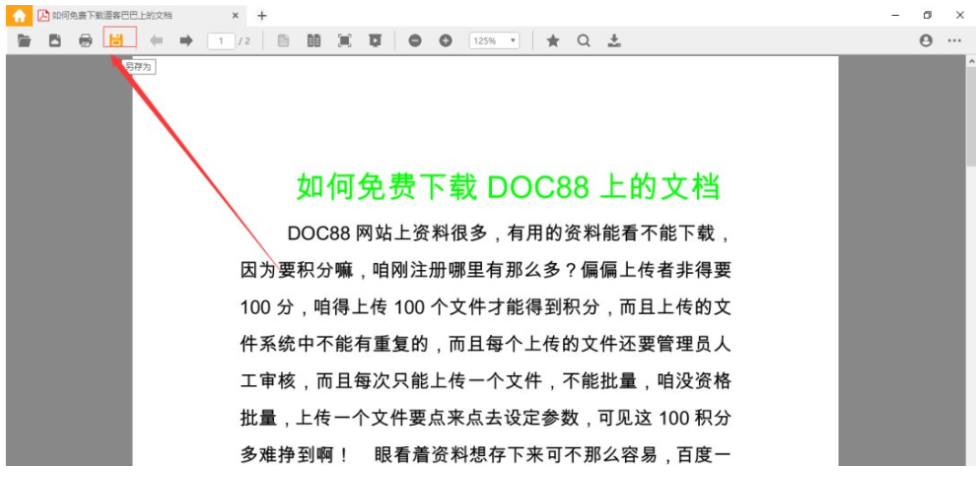Restore down the PDF reader window
This screenshot has width=976, height=477.
927,16
